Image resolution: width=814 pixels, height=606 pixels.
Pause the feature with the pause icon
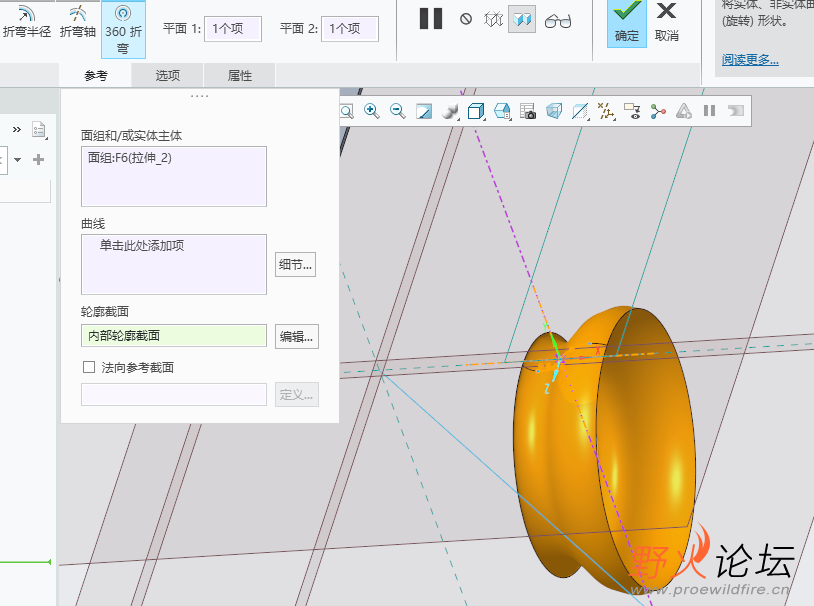[x=431, y=19]
